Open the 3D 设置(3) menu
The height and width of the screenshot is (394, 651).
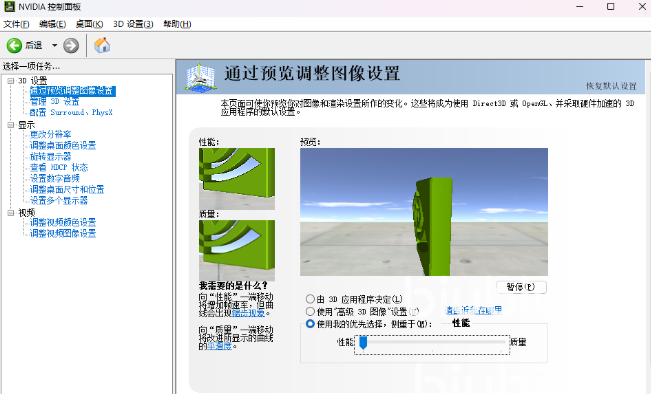pos(133,24)
